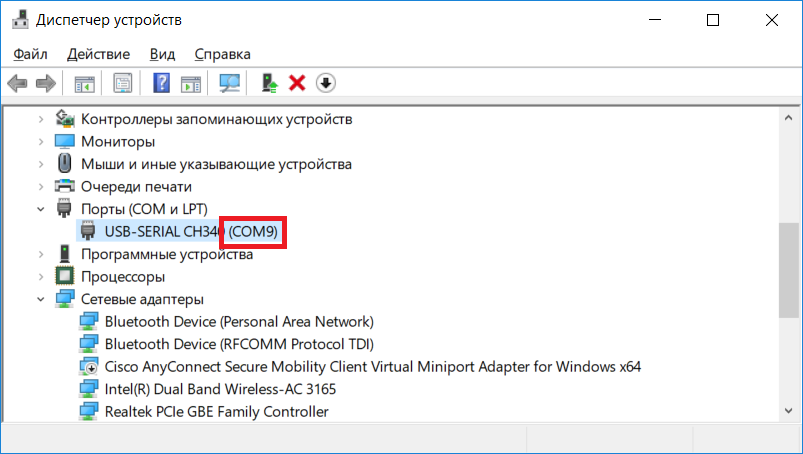
Task: Open the Файл menu
Action: click(31, 54)
